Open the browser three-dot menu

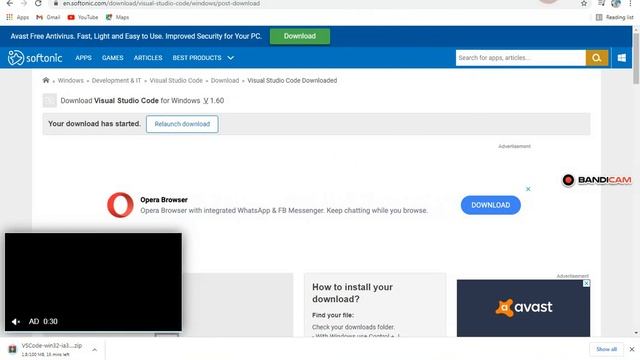[630, 3]
